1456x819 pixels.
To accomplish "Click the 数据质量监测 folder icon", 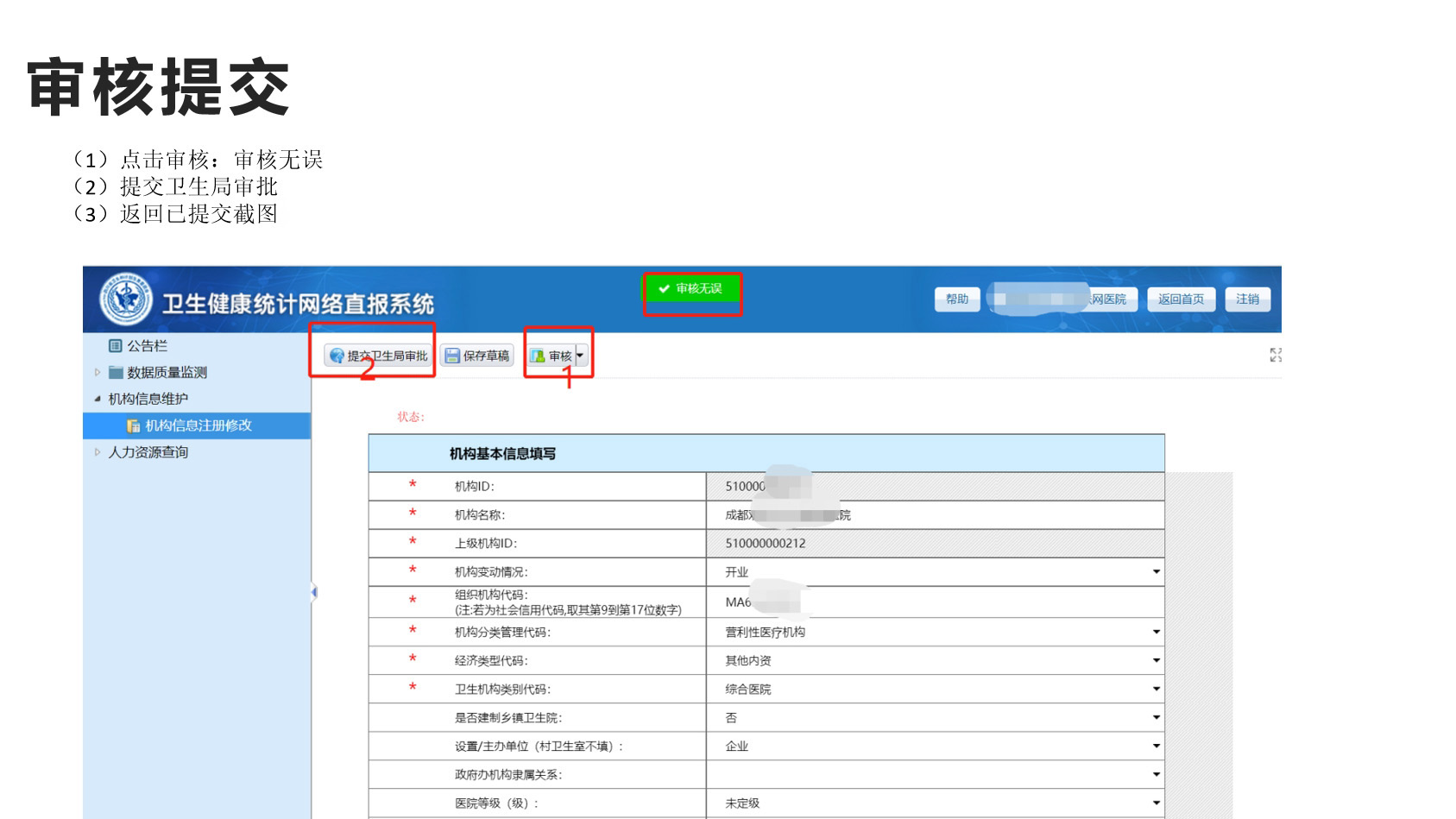I will click(x=116, y=373).
